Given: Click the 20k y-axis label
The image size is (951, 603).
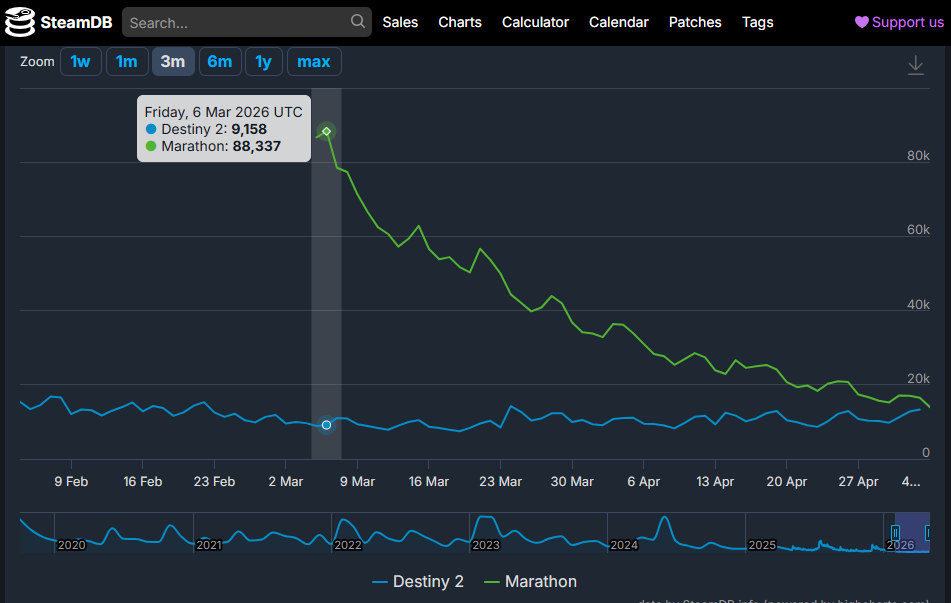Looking at the screenshot, I should (918, 379).
